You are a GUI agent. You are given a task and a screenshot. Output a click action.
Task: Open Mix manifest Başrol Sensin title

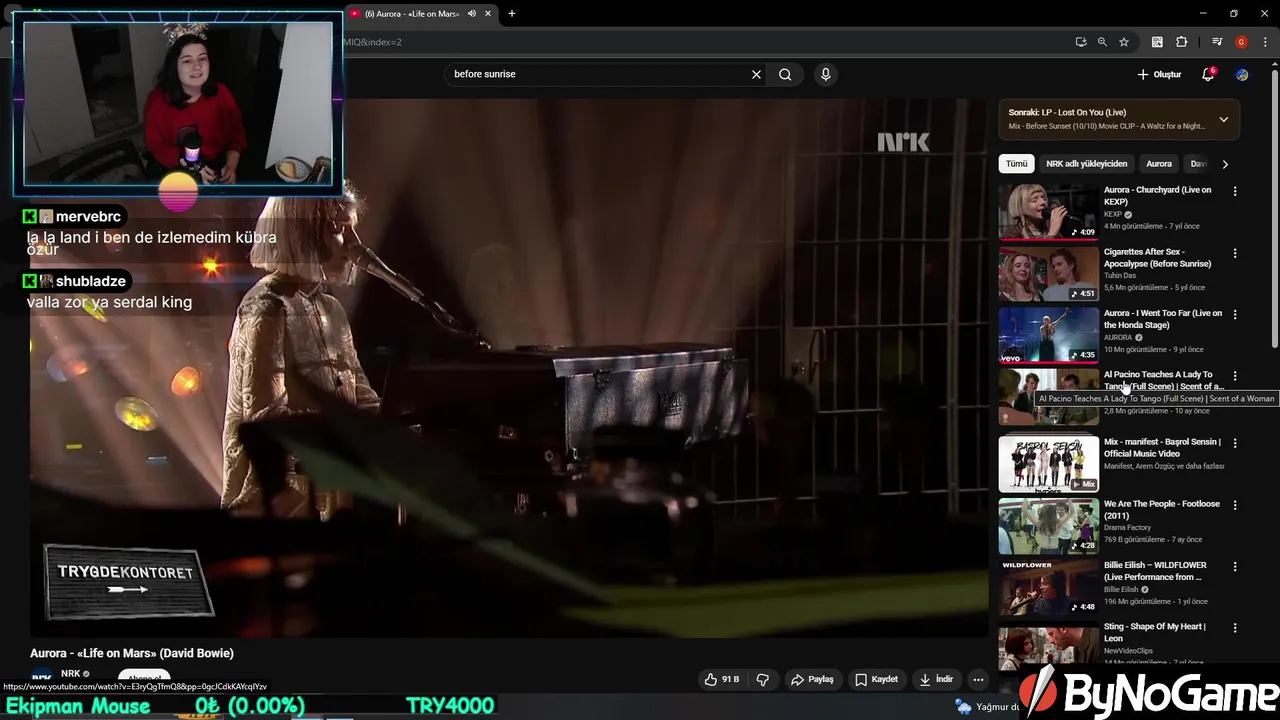(1162, 448)
